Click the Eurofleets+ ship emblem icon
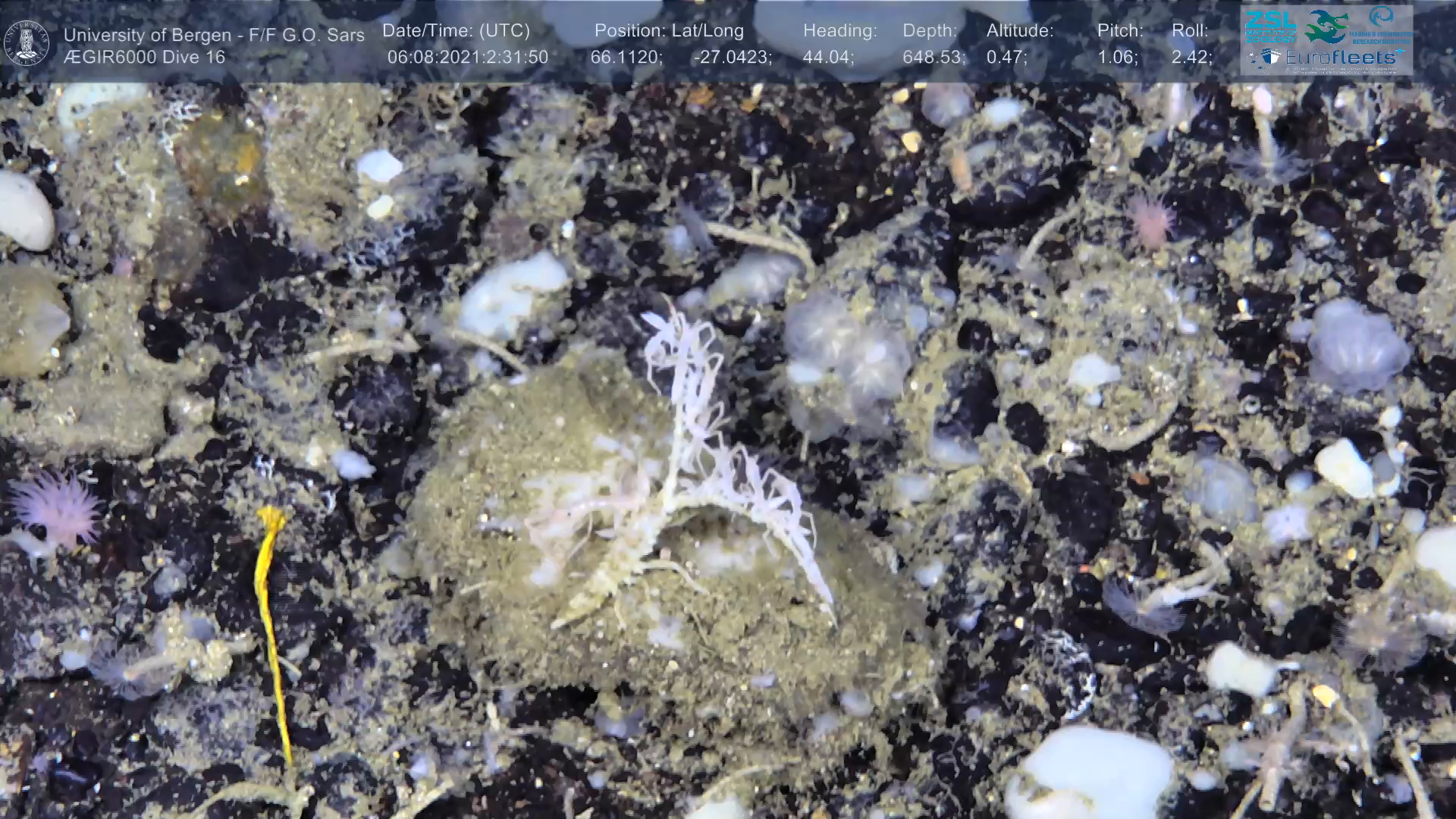Image resolution: width=1456 pixels, height=819 pixels. pos(1271,57)
